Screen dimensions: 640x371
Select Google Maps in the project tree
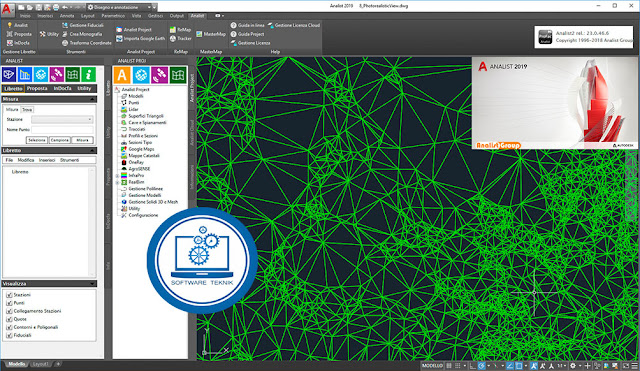click(x=138, y=149)
